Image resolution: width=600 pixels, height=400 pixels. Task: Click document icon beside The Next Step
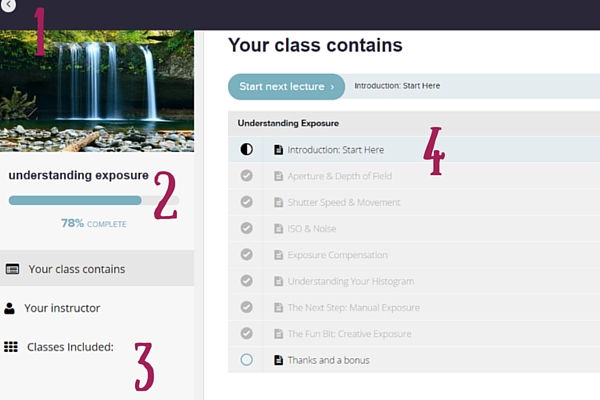point(279,307)
